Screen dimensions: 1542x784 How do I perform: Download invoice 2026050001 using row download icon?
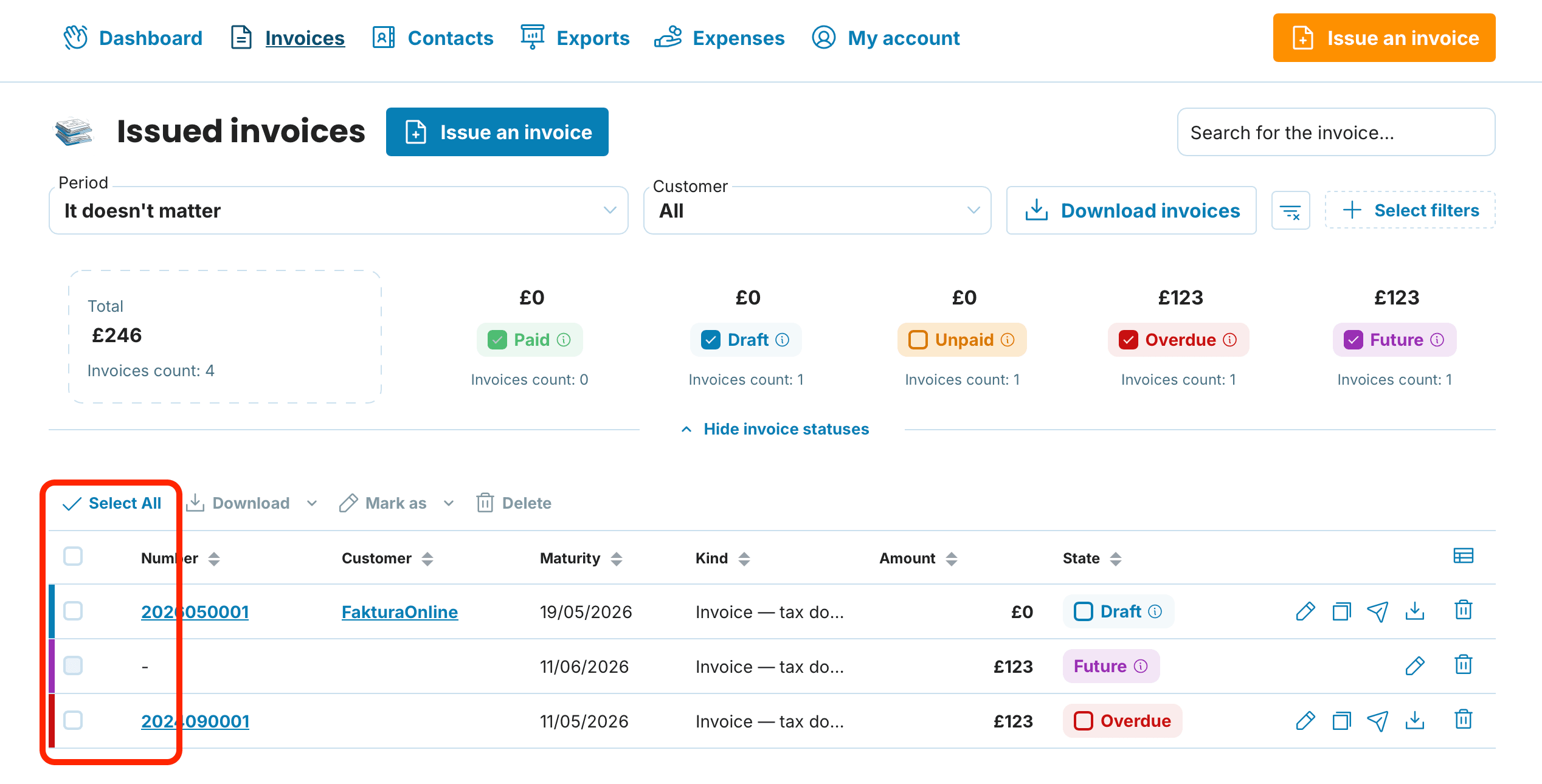[x=1415, y=611]
